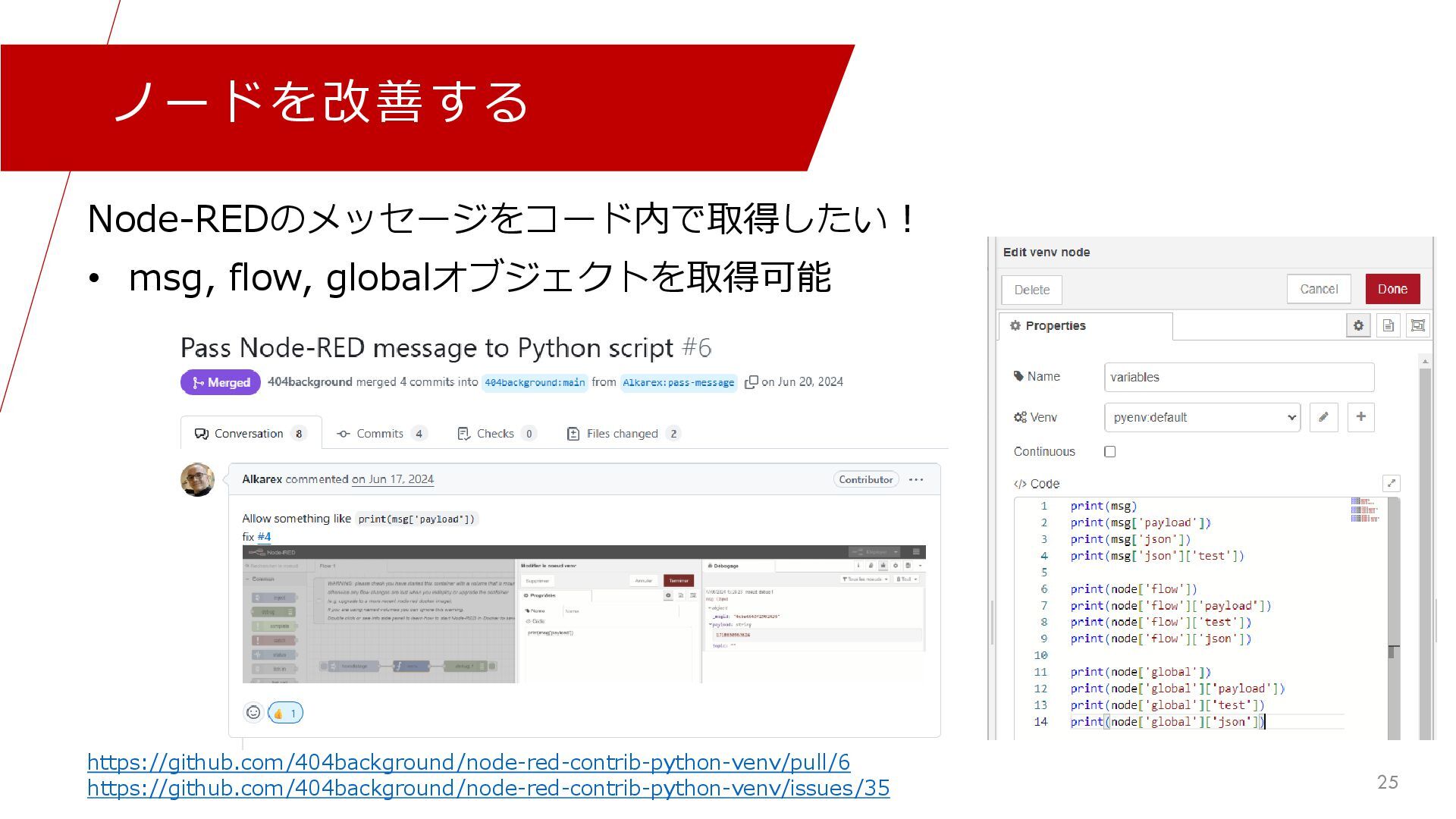Open the Checks tab

coord(496,434)
